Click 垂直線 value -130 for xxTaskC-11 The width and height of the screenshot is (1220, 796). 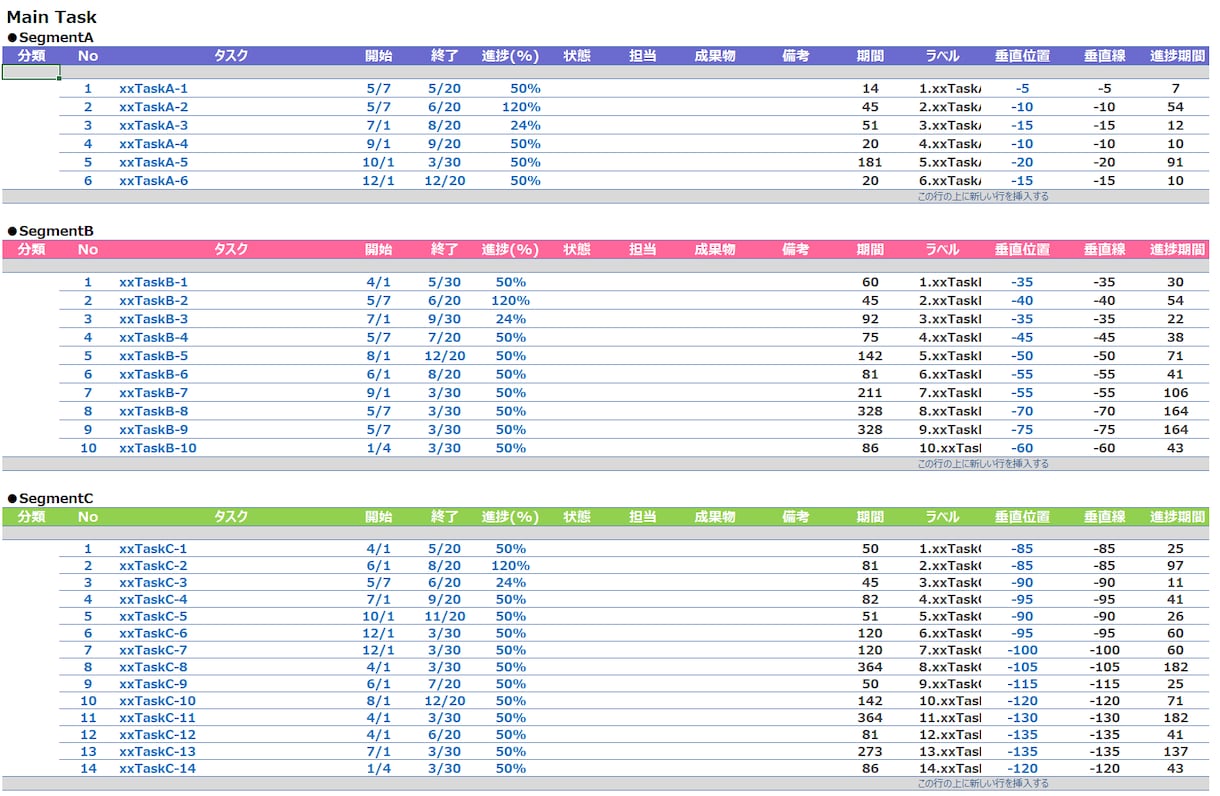(x=1104, y=718)
